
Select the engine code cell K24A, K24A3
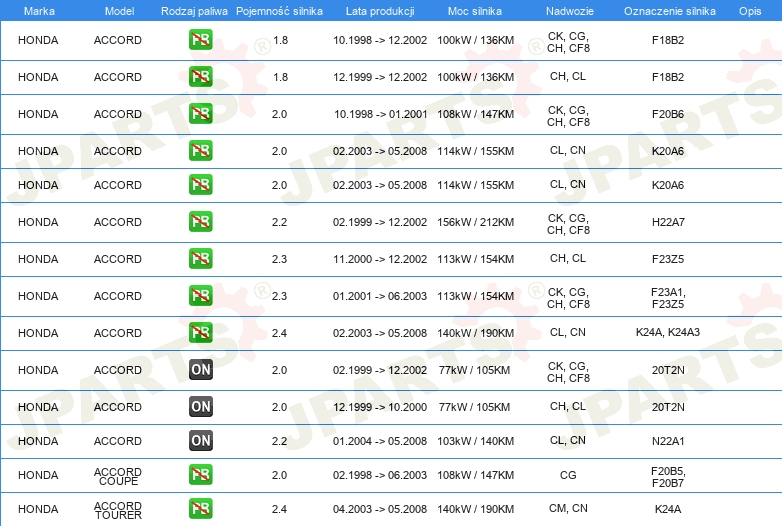[x=668, y=332]
